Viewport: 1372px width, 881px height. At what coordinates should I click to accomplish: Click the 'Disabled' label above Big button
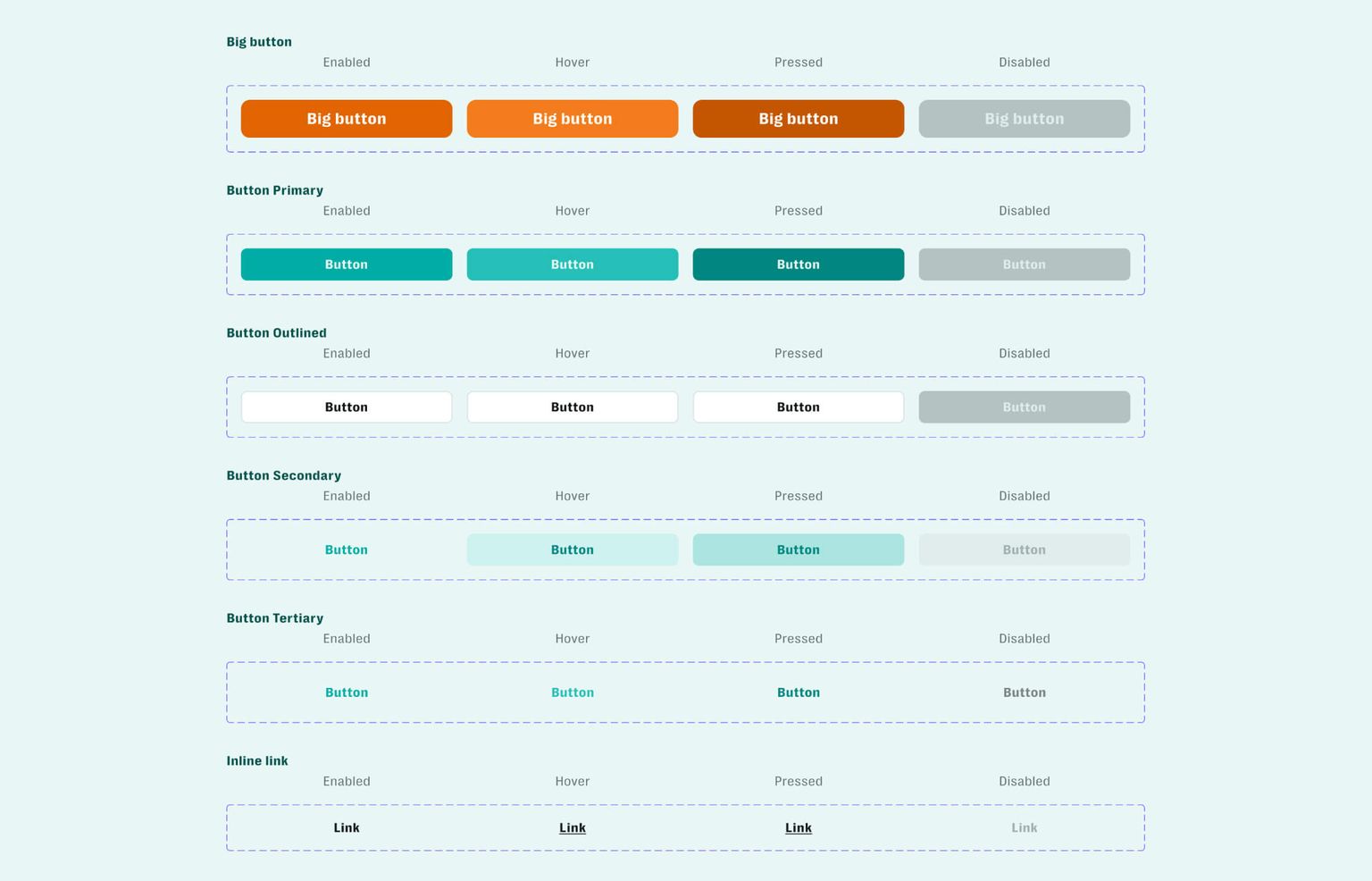(1025, 63)
